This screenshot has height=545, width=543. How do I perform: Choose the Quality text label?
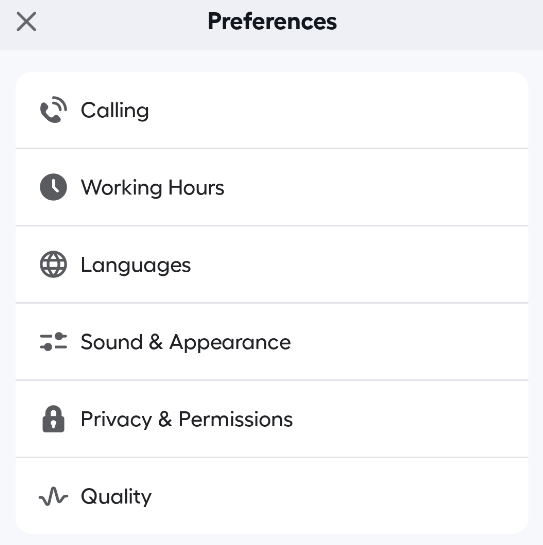[x=116, y=497]
